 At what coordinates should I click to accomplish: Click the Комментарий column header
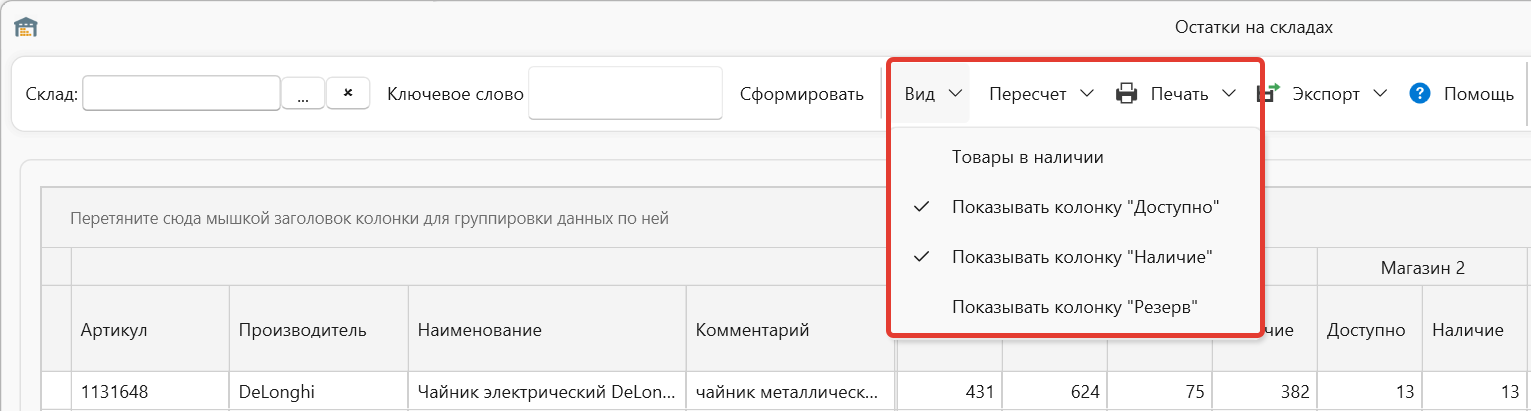[x=790, y=330]
